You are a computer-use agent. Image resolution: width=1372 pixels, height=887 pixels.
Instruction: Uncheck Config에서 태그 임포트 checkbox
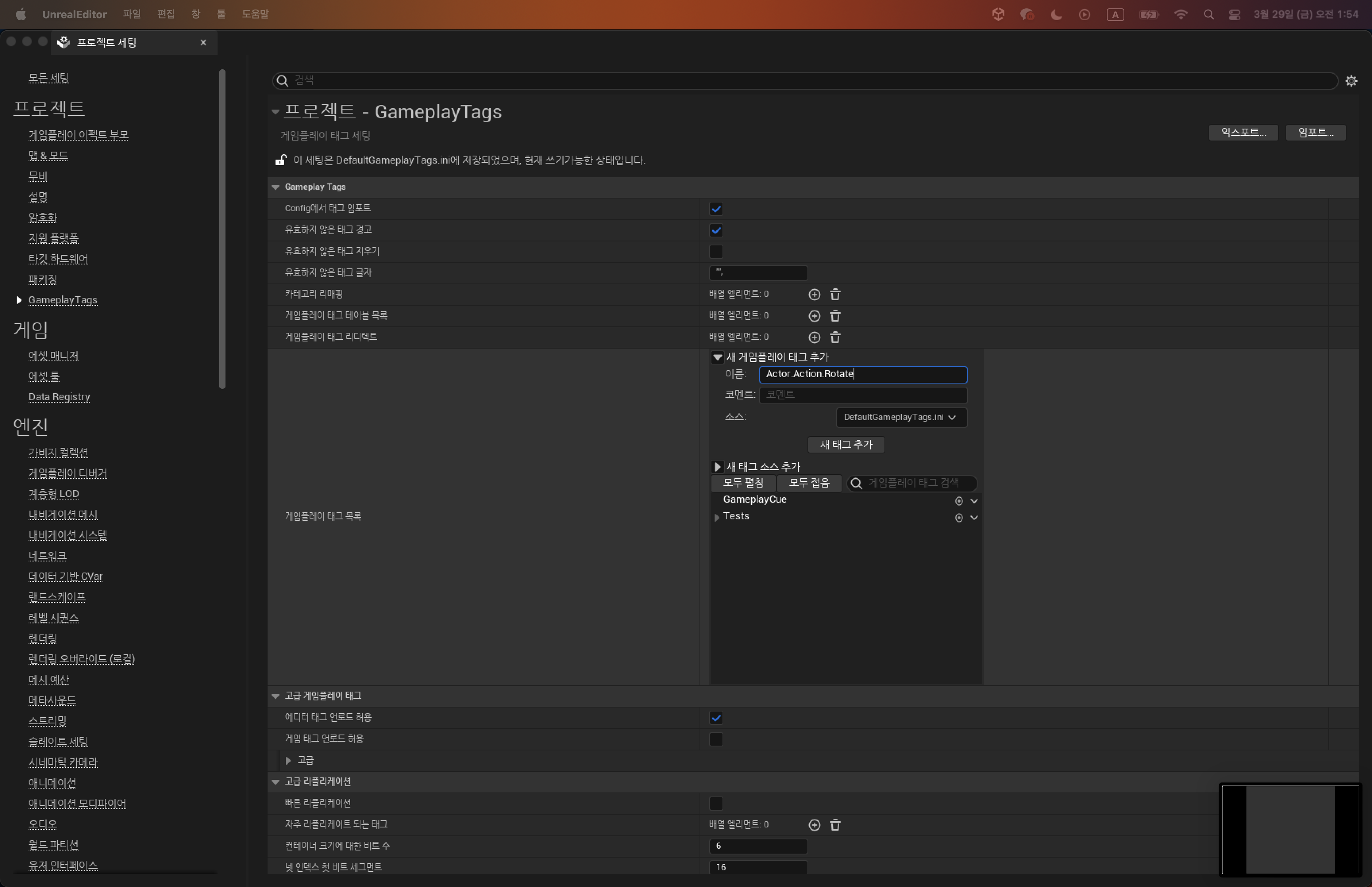[716, 208]
